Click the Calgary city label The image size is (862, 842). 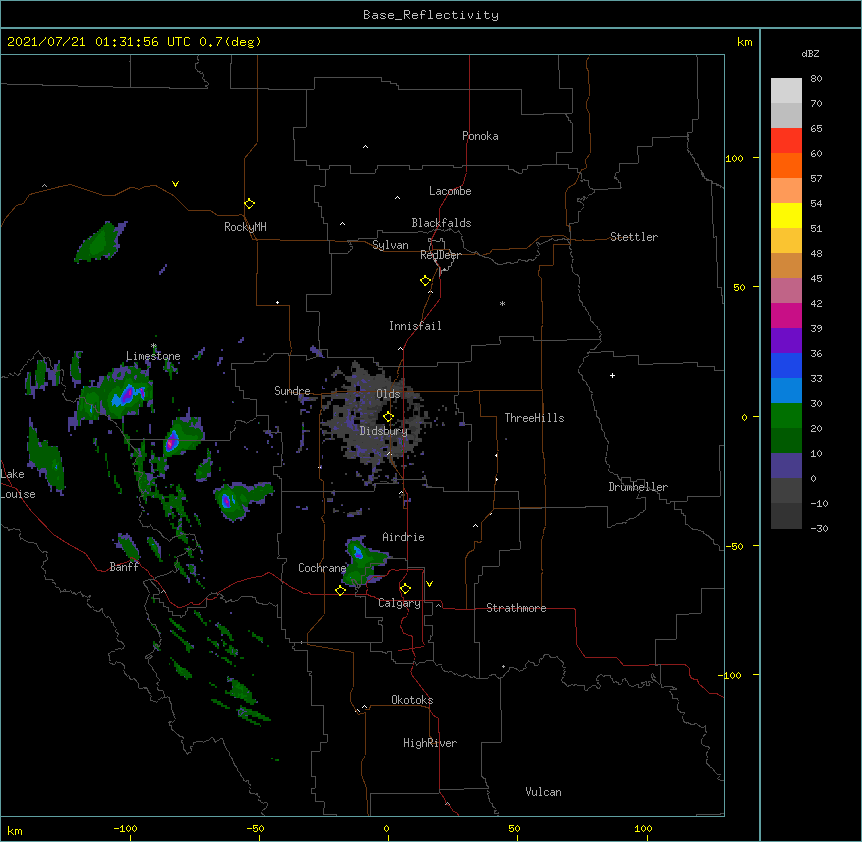399,603
